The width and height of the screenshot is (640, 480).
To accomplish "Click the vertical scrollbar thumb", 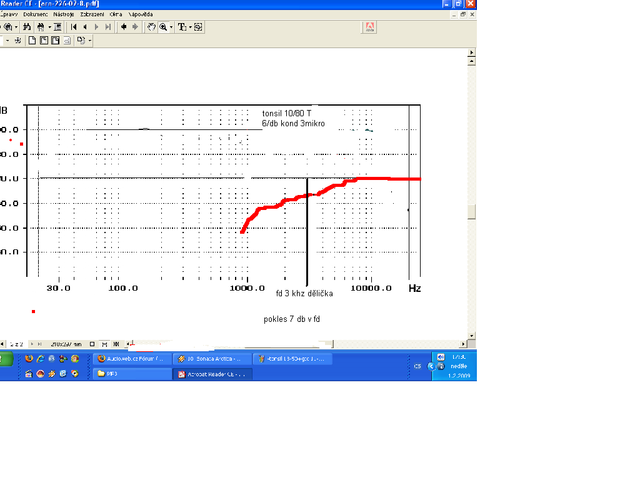I will 471,212.
